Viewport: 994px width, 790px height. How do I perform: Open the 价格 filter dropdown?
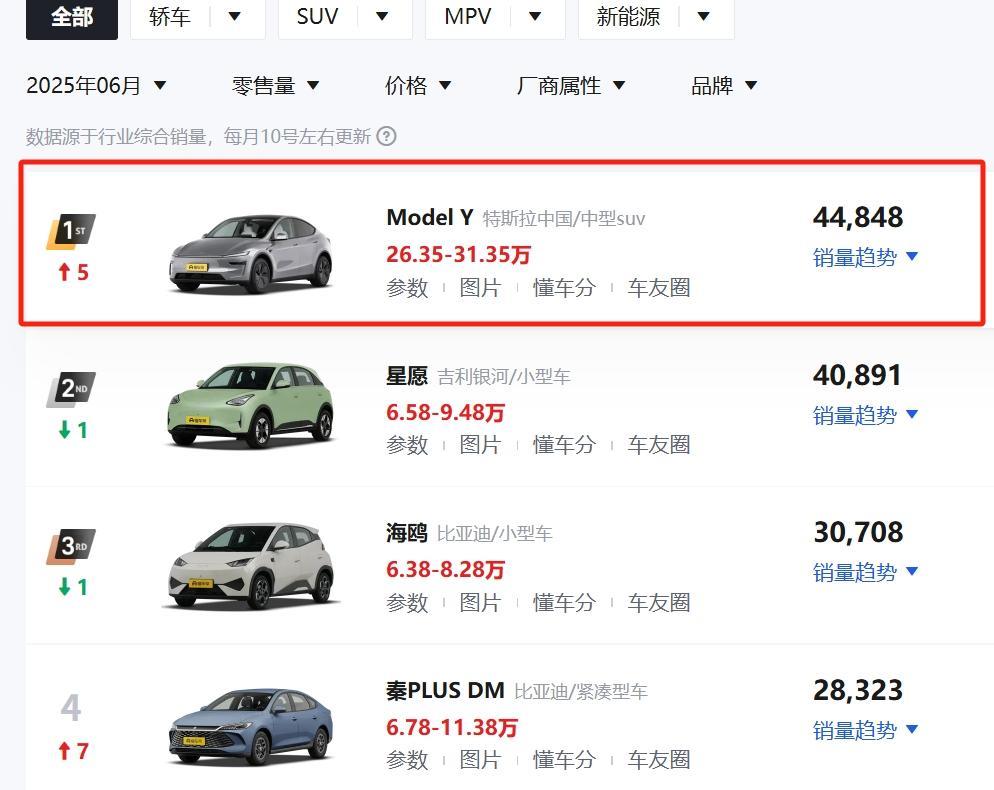click(x=418, y=85)
